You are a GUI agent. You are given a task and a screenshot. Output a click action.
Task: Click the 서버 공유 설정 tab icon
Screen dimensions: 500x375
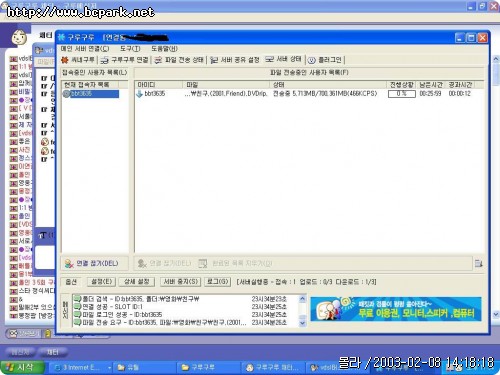point(214,60)
